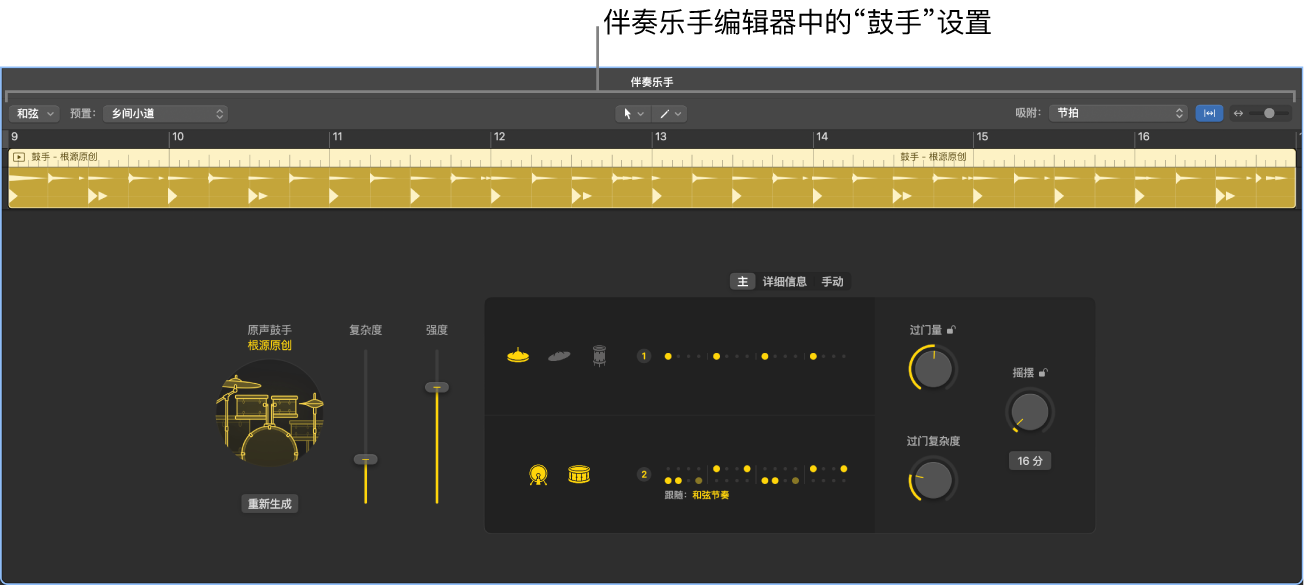Click the horizontal zoom slider knob
The image size is (1306, 585).
(1270, 114)
